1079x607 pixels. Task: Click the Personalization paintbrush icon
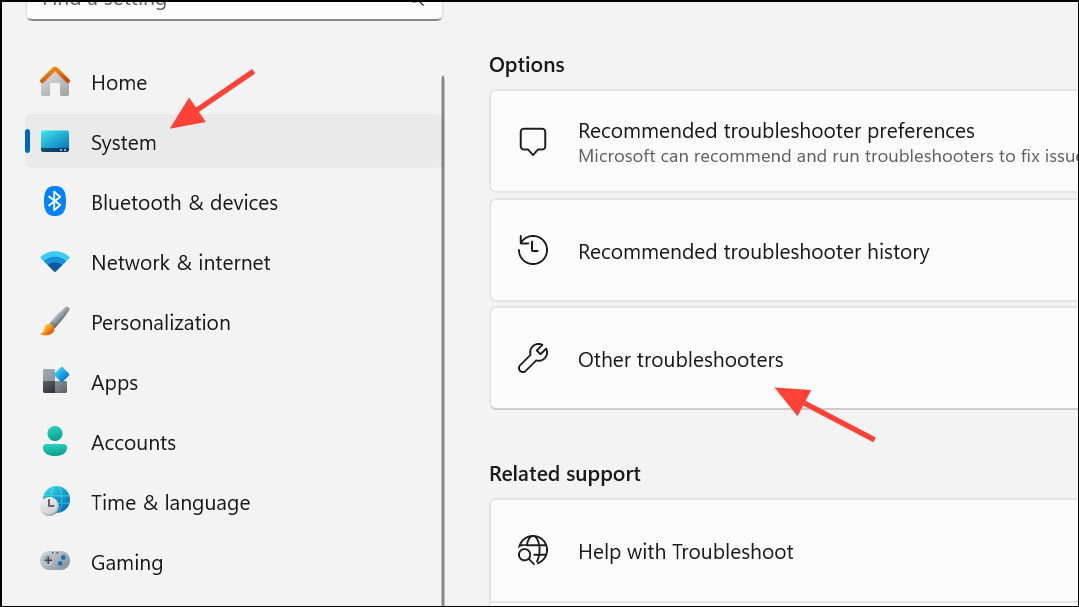55,322
